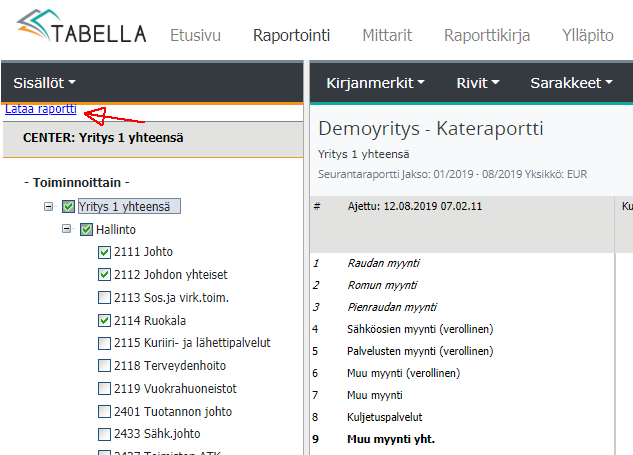Uncheck the Yritys 1 yhteensä checkbox
The image size is (633, 455).
(68, 207)
